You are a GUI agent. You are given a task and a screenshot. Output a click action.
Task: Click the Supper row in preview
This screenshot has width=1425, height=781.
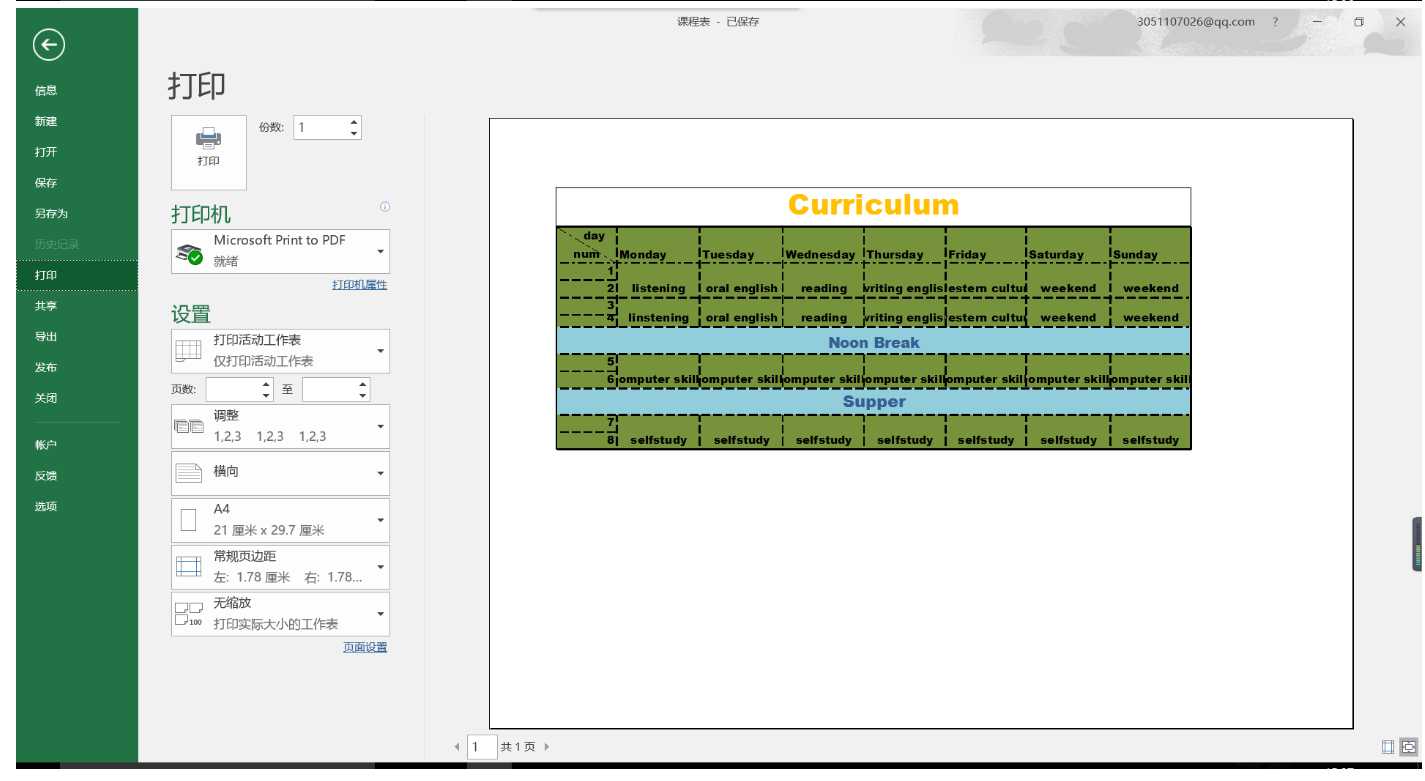coord(873,401)
